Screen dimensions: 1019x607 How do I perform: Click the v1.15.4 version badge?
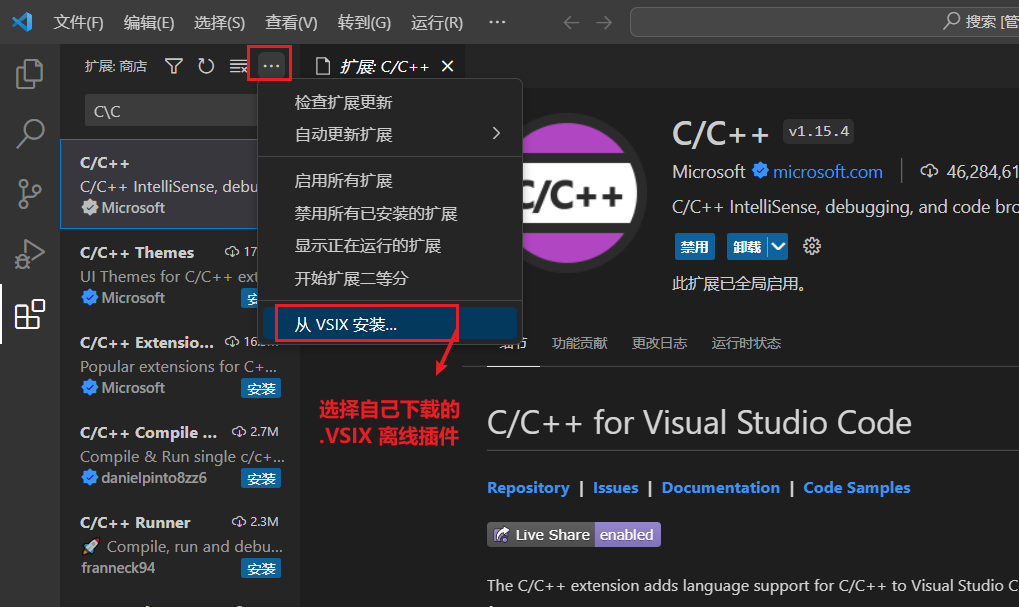coord(818,131)
